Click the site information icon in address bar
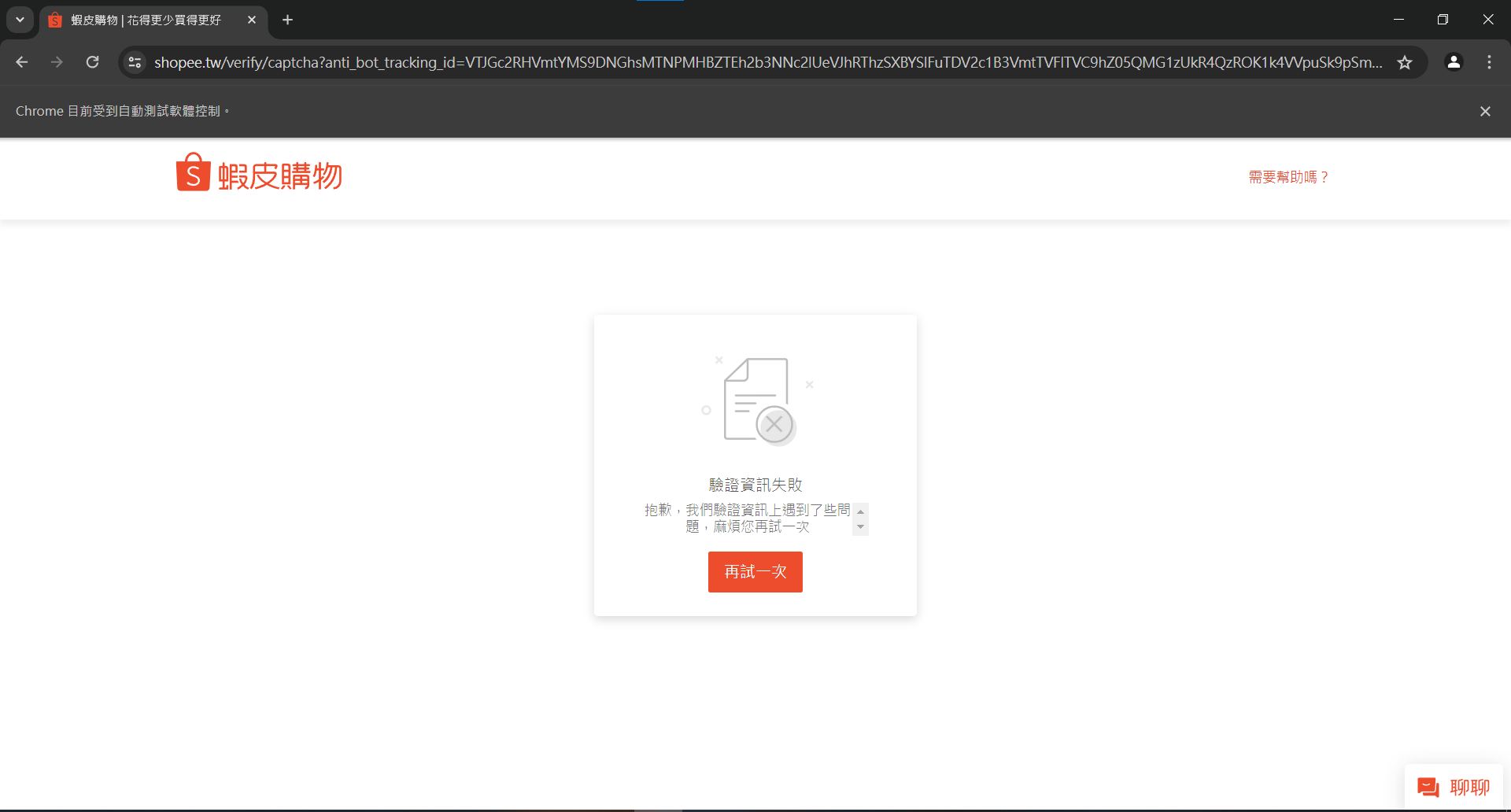Image resolution: width=1511 pixels, height=812 pixels. click(x=135, y=62)
